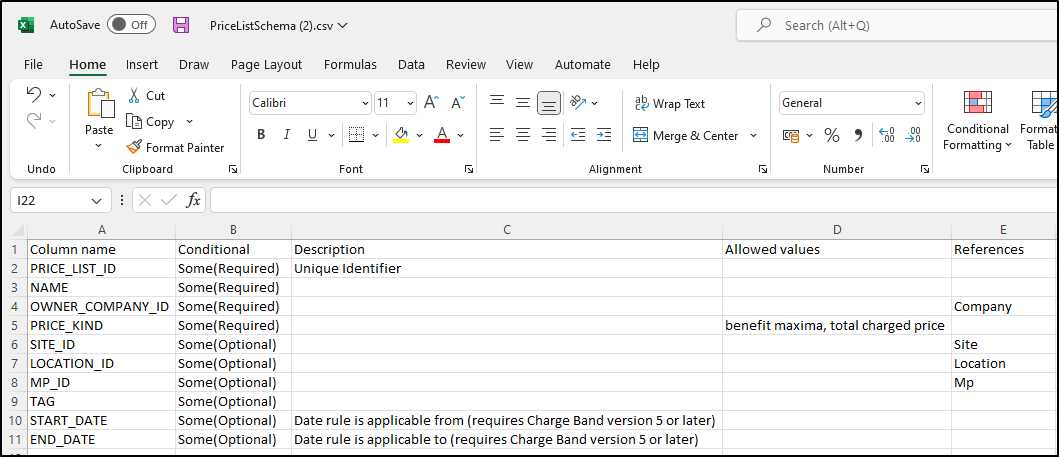Expand the General number format dropdown

[x=918, y=103]
